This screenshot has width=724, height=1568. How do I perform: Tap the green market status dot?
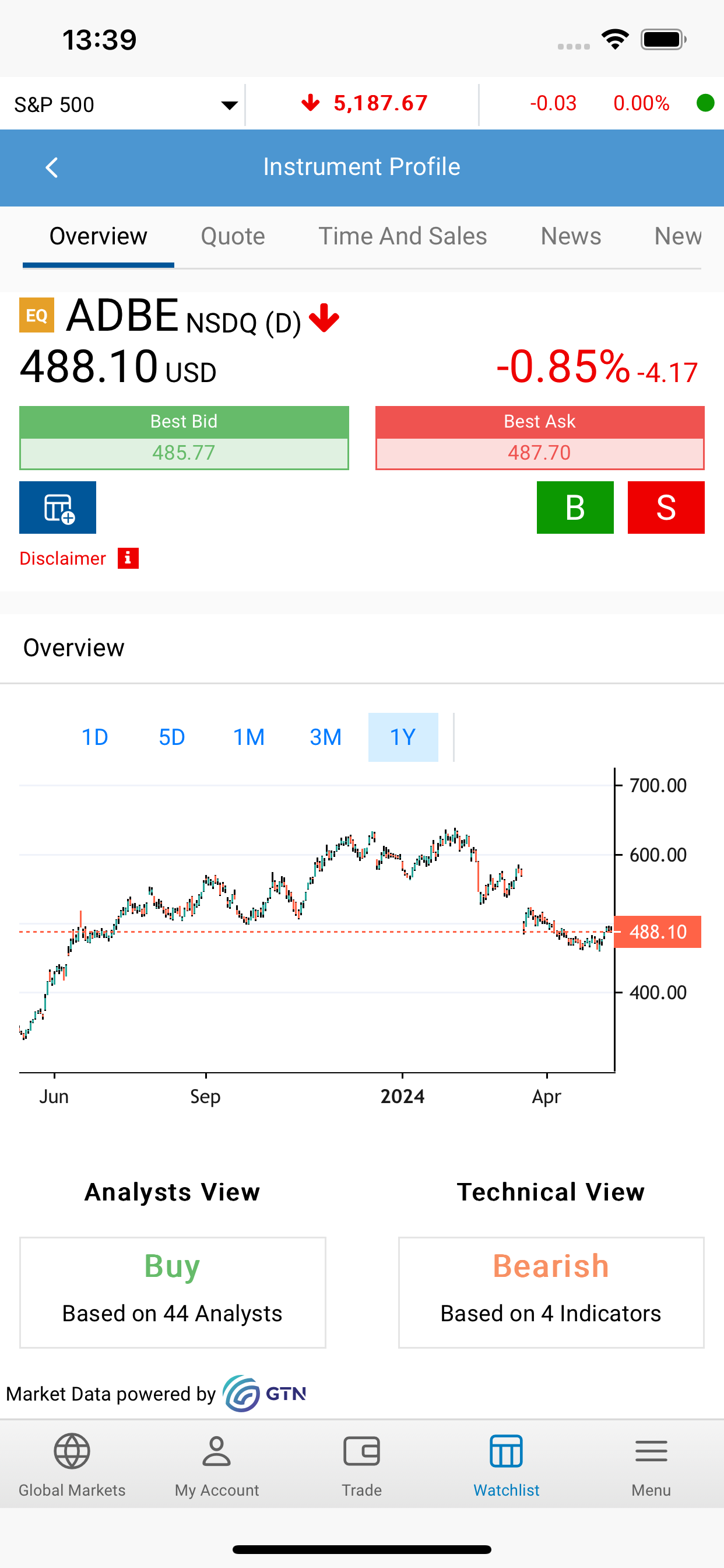tap(705, 103)
